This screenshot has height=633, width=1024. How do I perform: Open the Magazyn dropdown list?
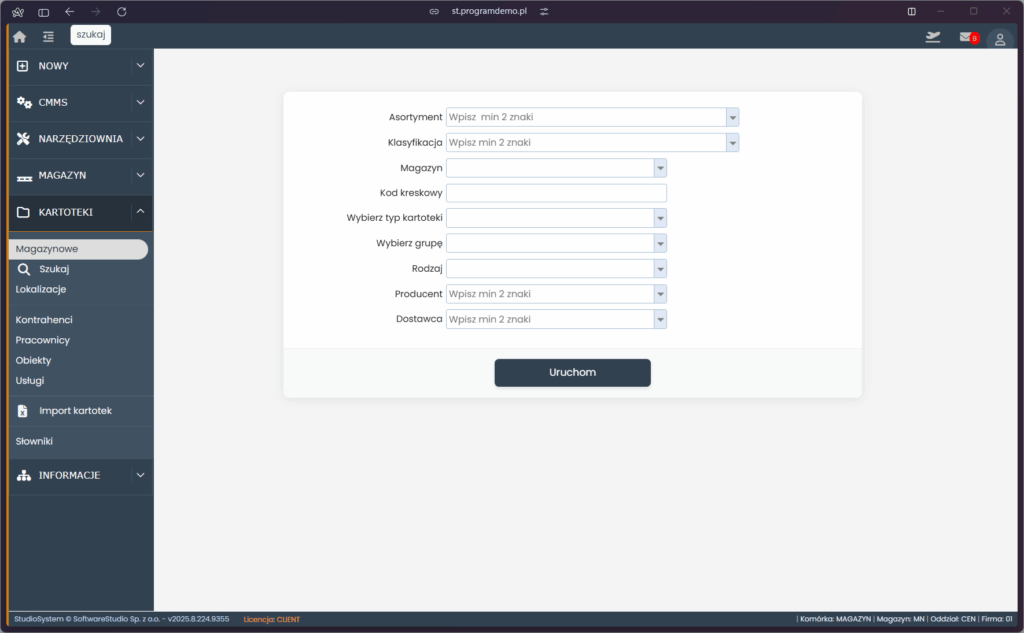pyautogui.click(x=660, y=166)
